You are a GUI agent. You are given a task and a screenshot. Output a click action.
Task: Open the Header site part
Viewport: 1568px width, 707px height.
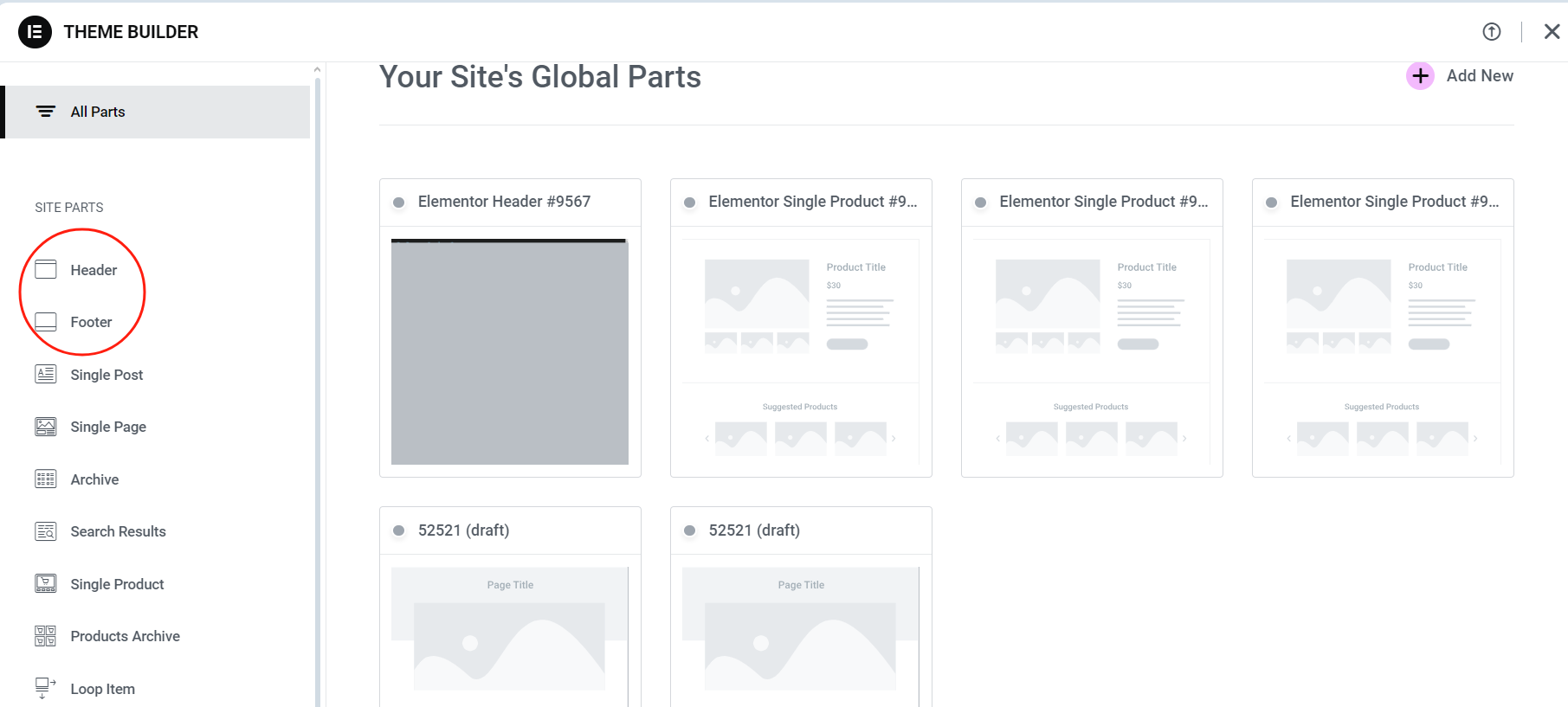pyautogui.click(x=94, y=270)
